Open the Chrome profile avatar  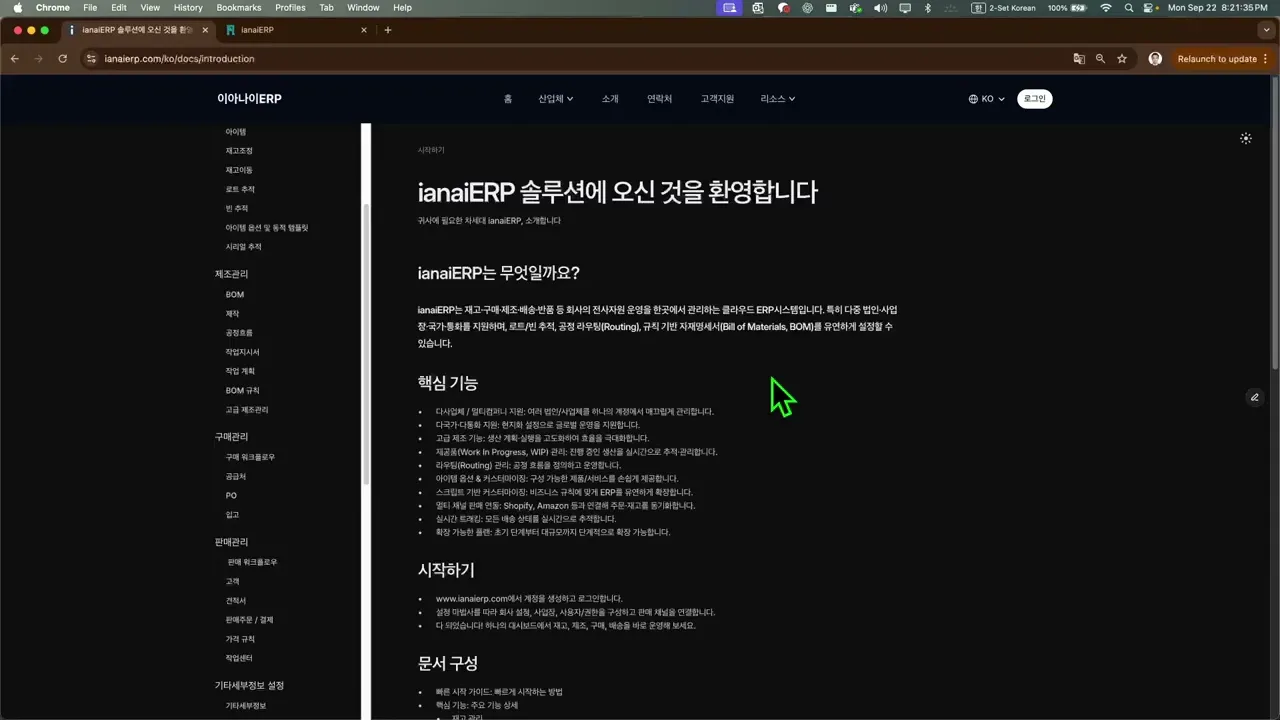[1155, 59]
